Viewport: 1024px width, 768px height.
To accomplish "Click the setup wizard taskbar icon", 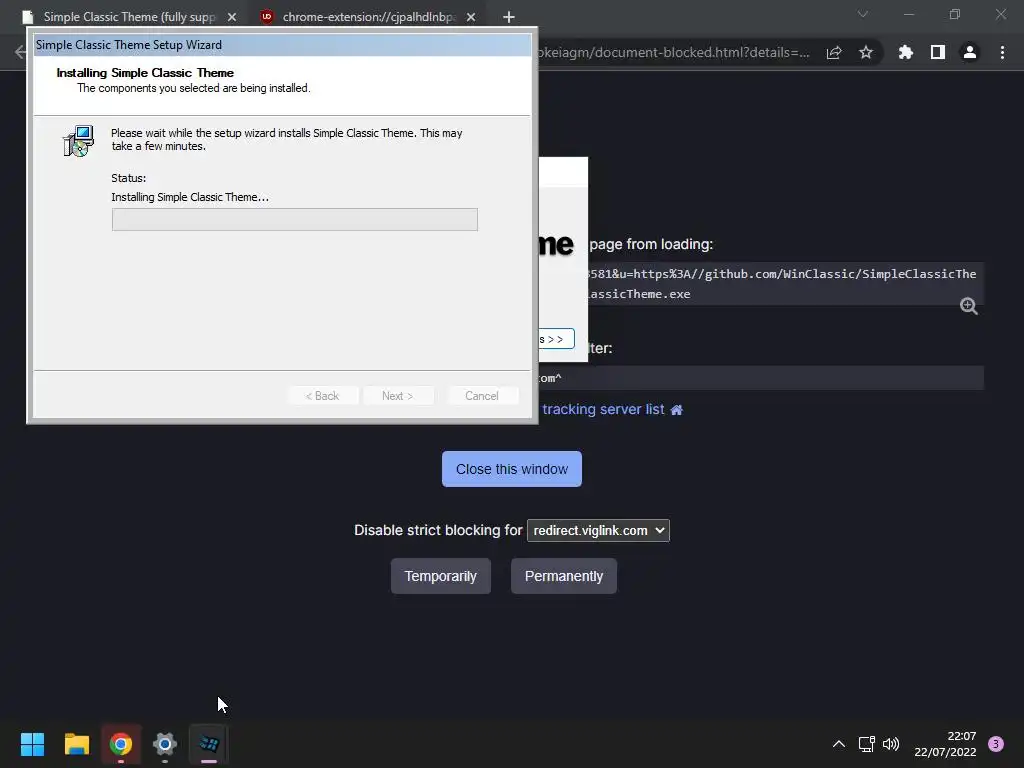I will [x=209, y=744].
